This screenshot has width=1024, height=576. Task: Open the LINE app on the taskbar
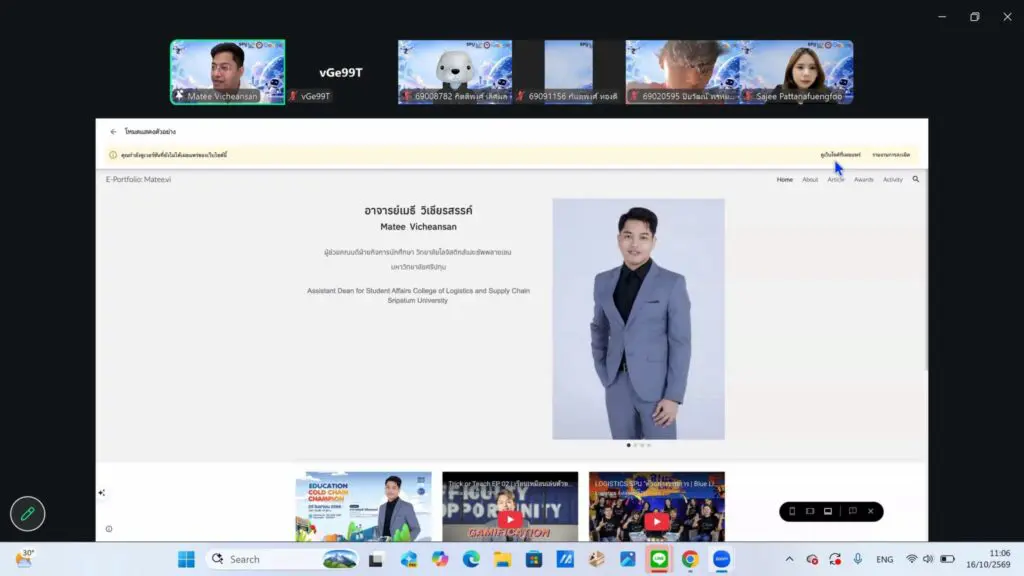659,559
